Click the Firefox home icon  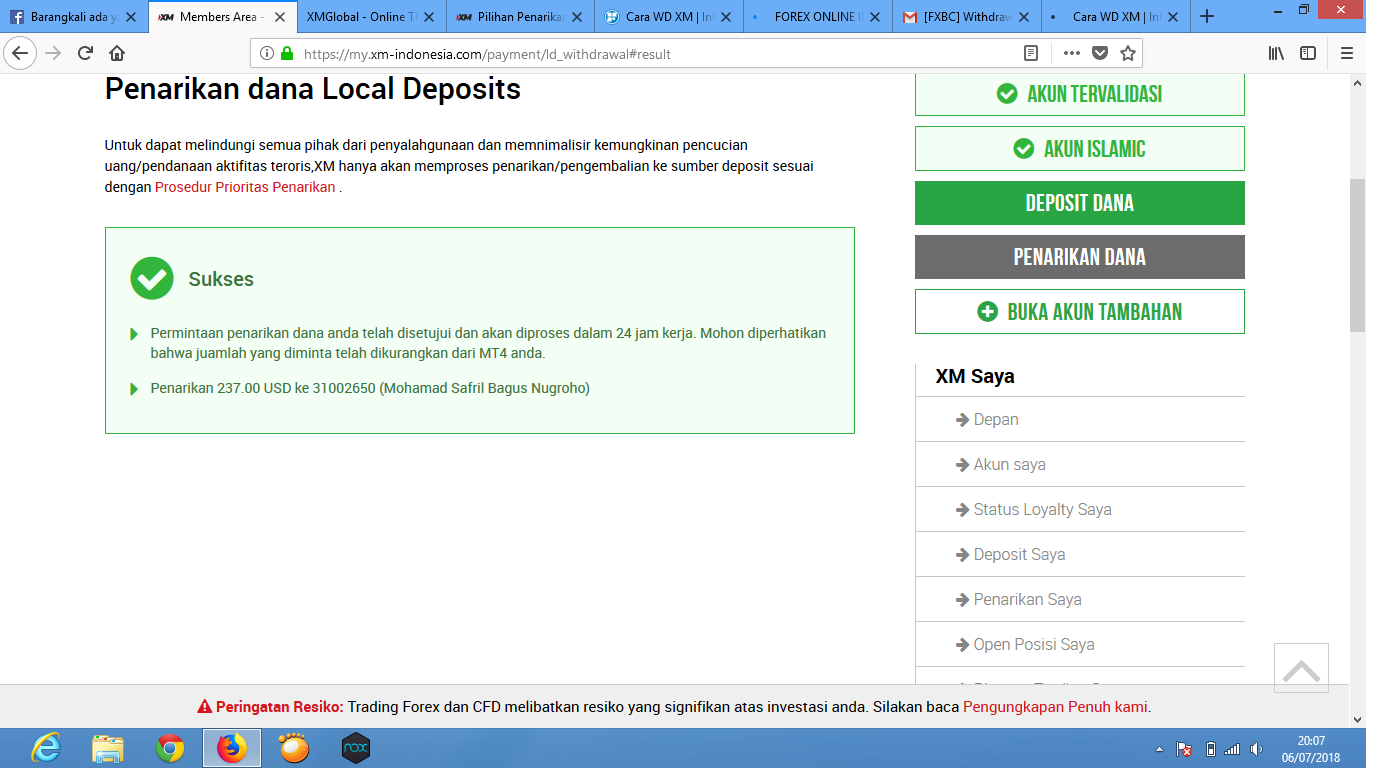(x=117, y=54)
